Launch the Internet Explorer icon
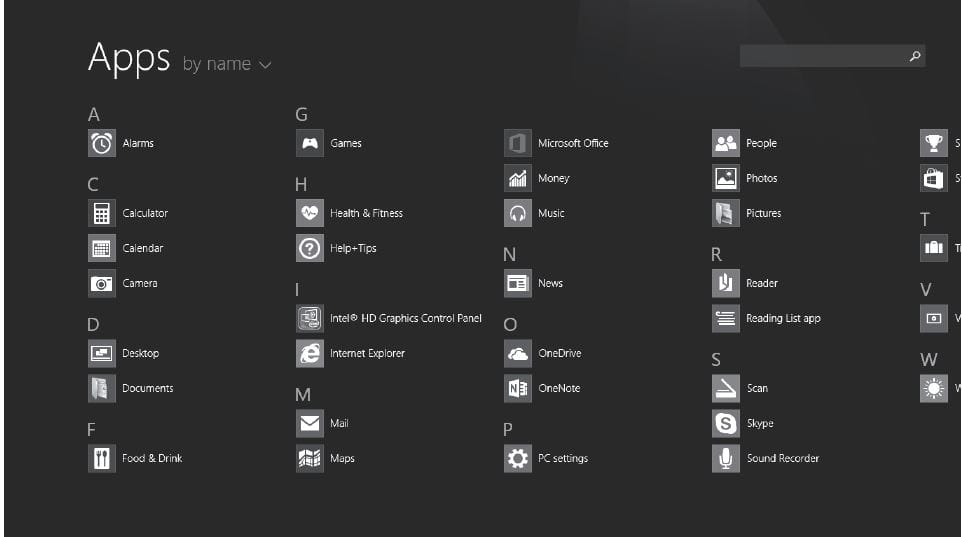962x537 pixels. point(310,353)
